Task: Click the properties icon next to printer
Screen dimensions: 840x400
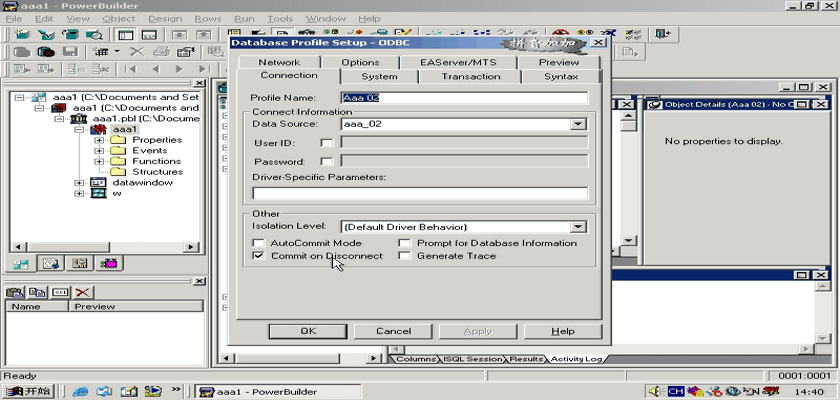Action: click(x=185, y=52)
